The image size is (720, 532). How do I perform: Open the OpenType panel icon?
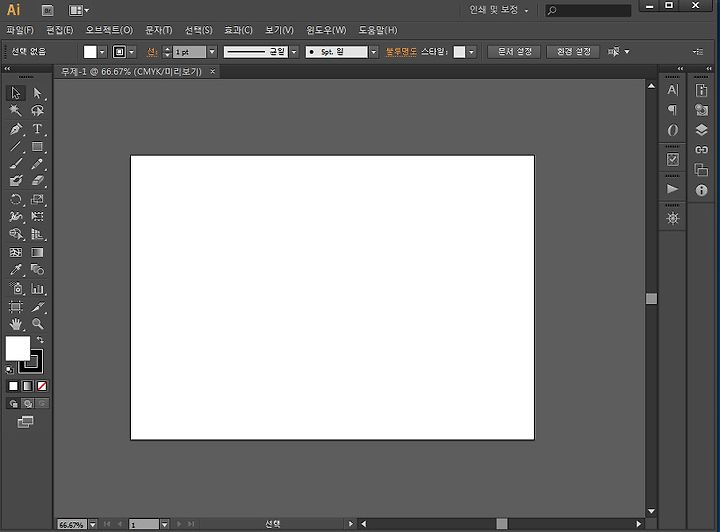pyautogui.click(x=673, y=130)
